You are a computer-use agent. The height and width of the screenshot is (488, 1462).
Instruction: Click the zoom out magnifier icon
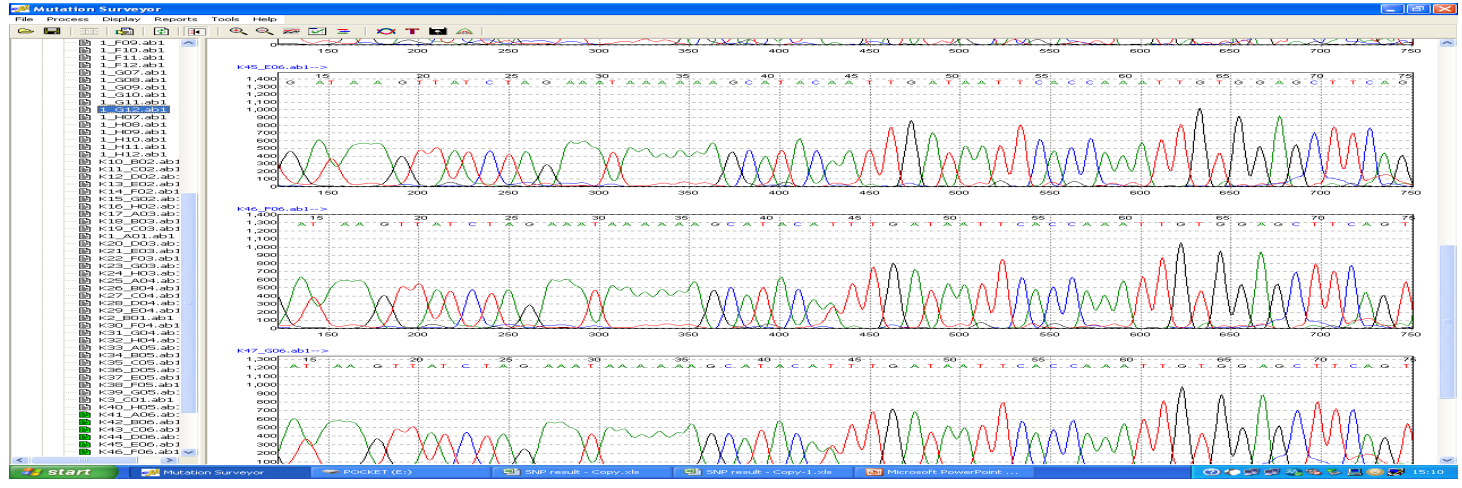click(265, 31)
